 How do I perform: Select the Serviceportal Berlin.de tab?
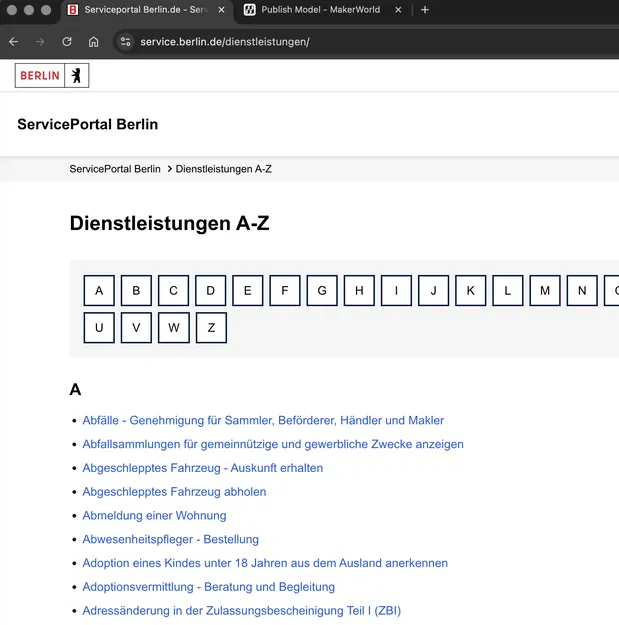(x=145, y=10)
